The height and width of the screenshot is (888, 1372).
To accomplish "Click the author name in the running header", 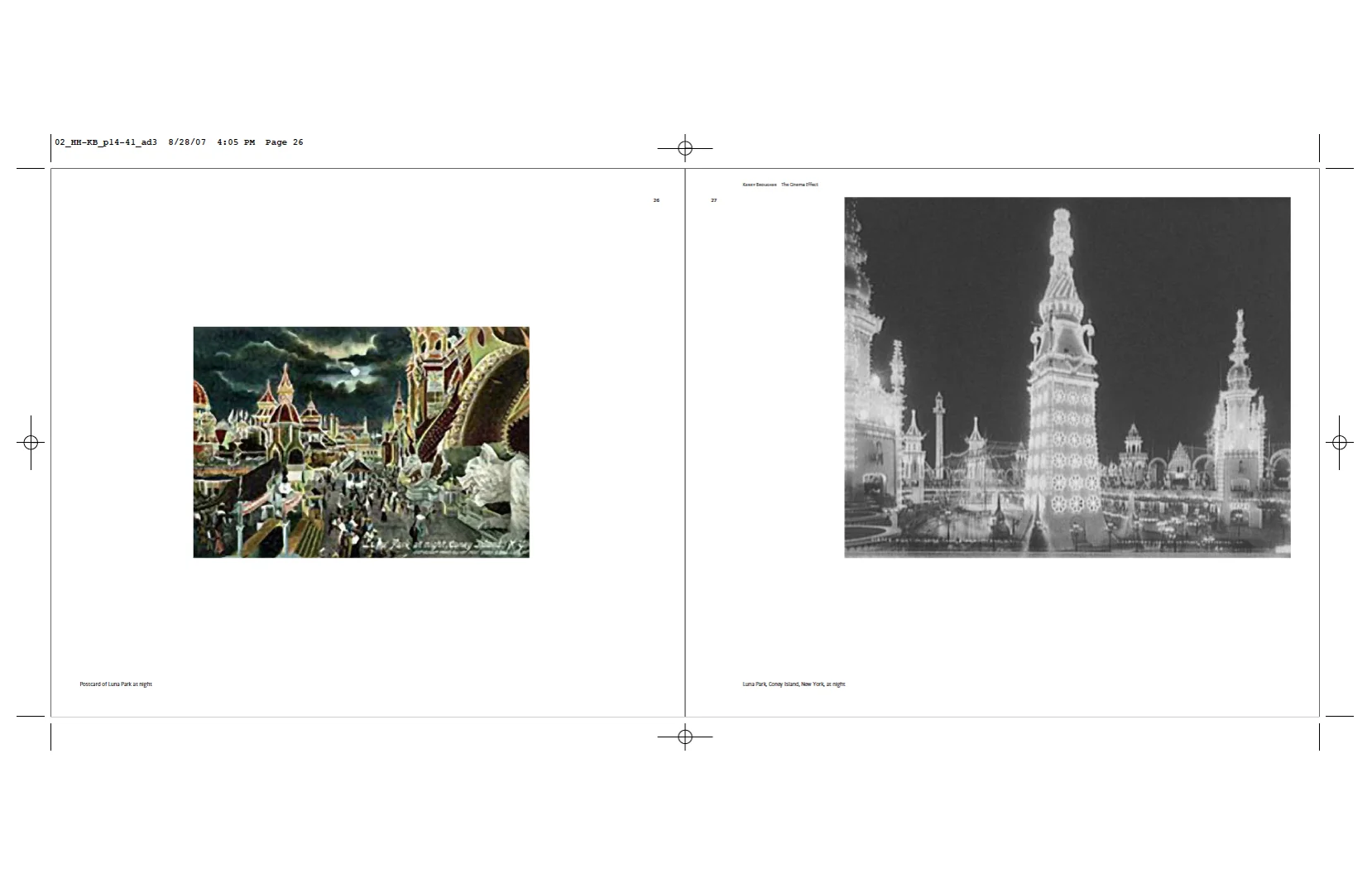I will pyautogui.click(x=760, y=185).
